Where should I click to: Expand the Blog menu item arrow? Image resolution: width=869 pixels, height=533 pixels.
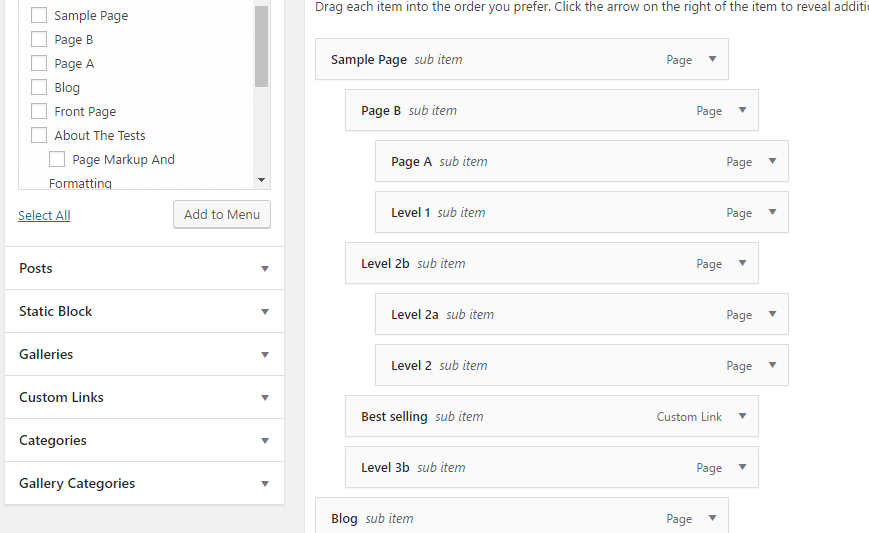click(713, 518)
